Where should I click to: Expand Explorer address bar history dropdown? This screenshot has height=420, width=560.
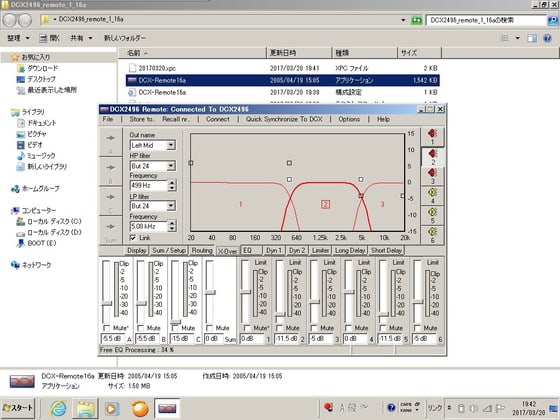click(403, 20)
